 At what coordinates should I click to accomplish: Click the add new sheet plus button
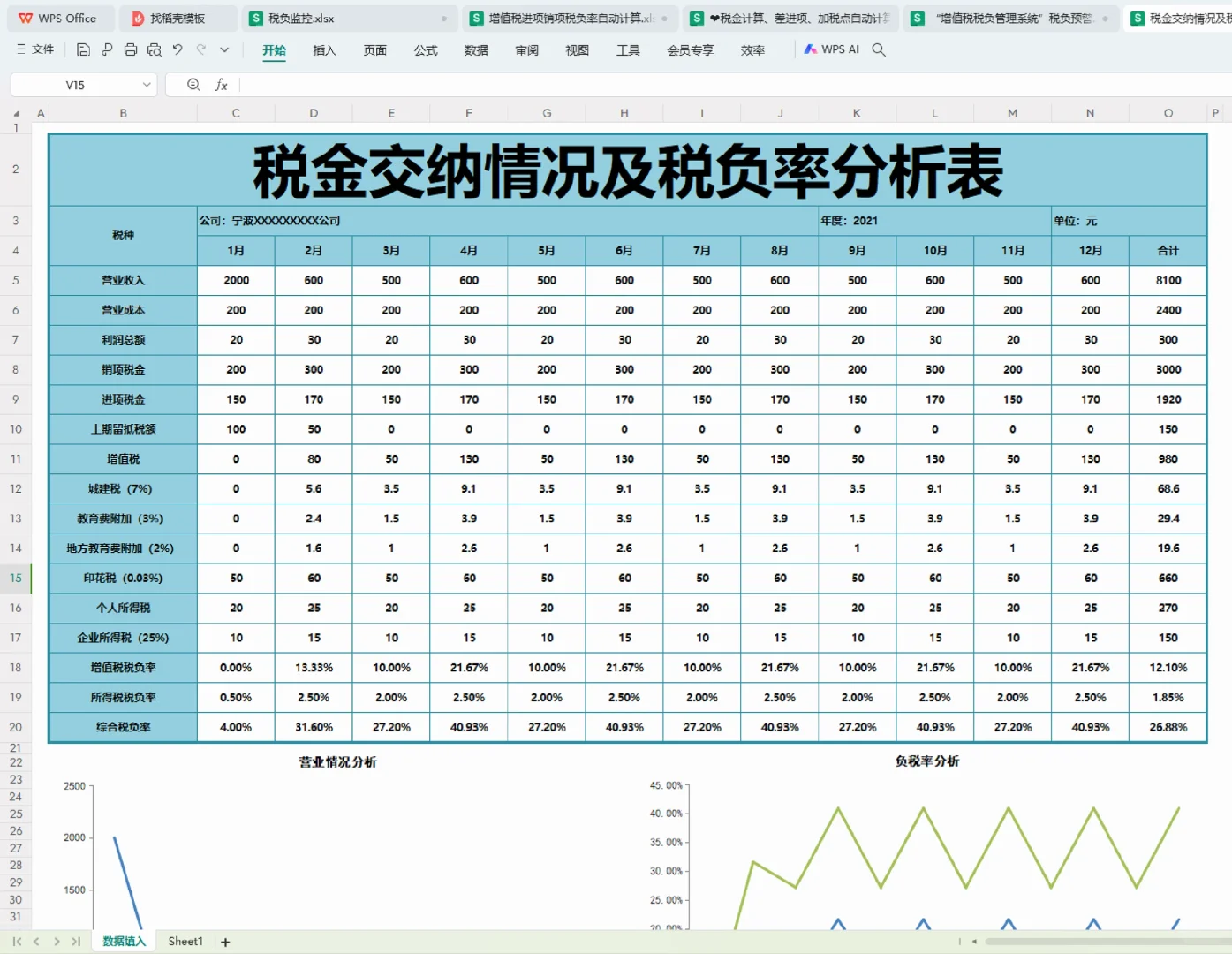click(x=225, y=942)
